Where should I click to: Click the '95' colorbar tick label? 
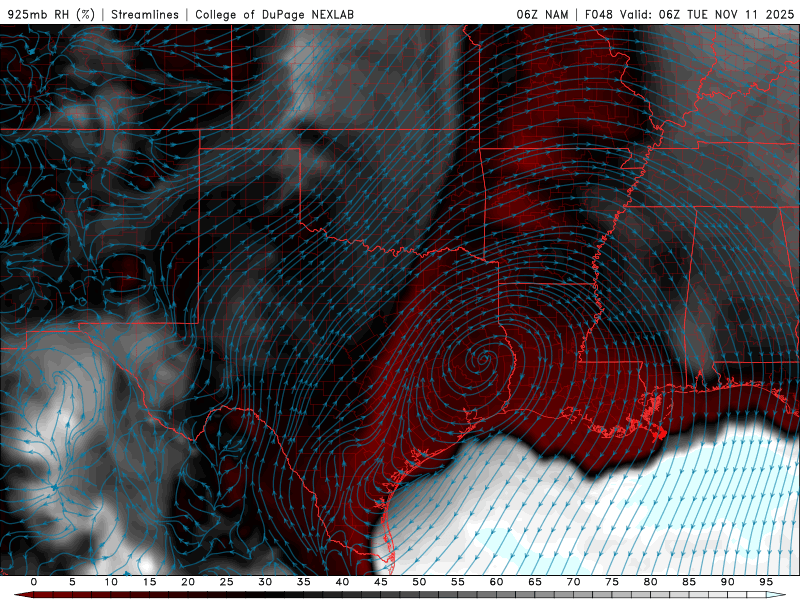coord(766,582)
